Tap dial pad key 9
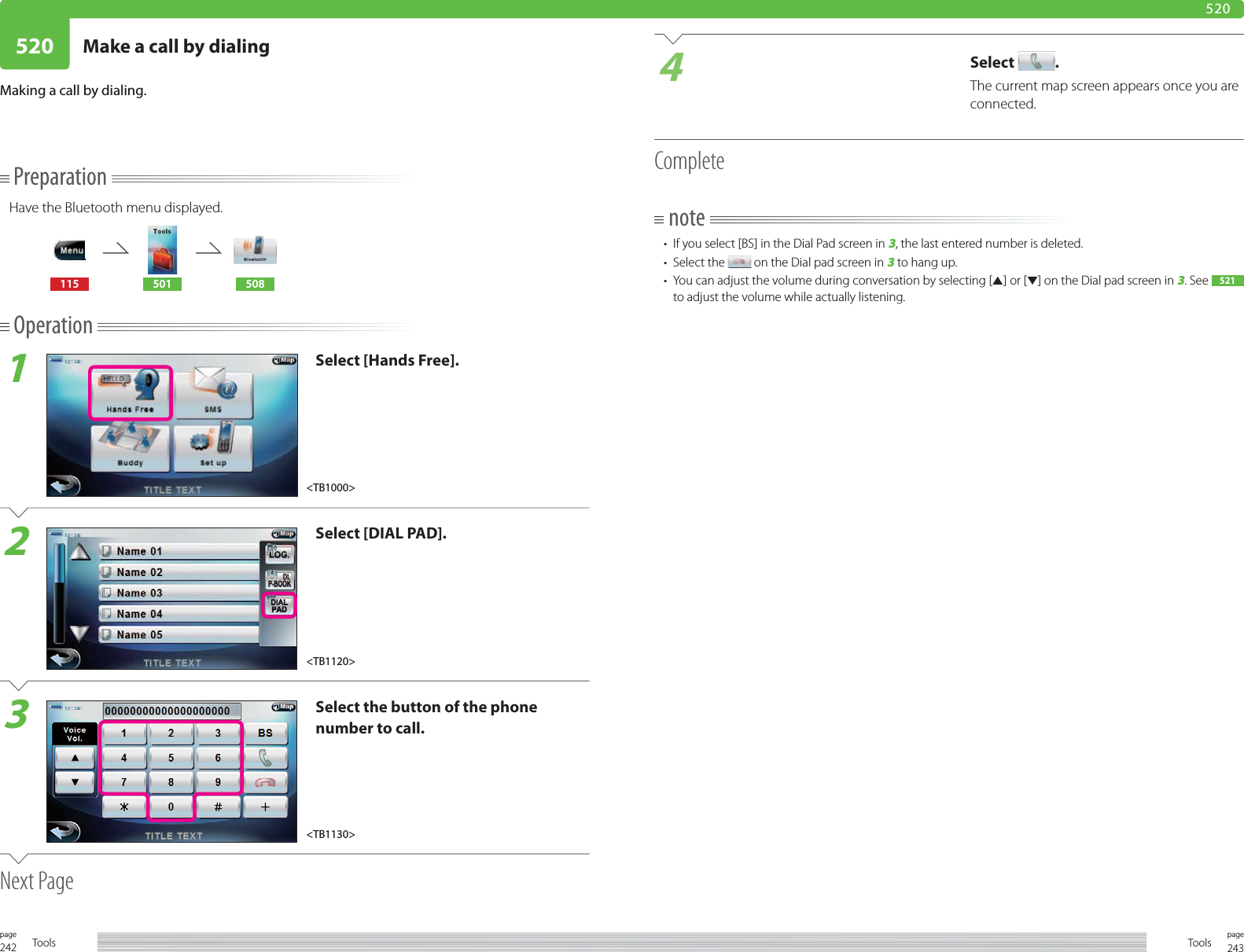Image resolution: width=1244 pixels, height=952 pixels. [219, 782]
